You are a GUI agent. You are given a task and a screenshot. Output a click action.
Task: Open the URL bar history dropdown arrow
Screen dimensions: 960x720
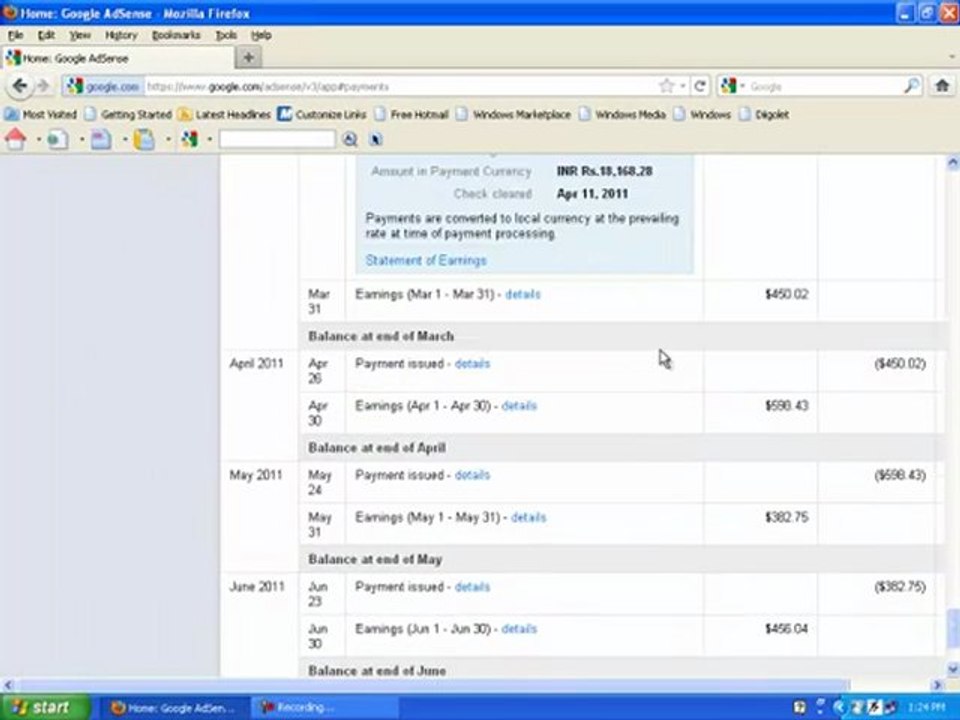click(x=683, y=86)
